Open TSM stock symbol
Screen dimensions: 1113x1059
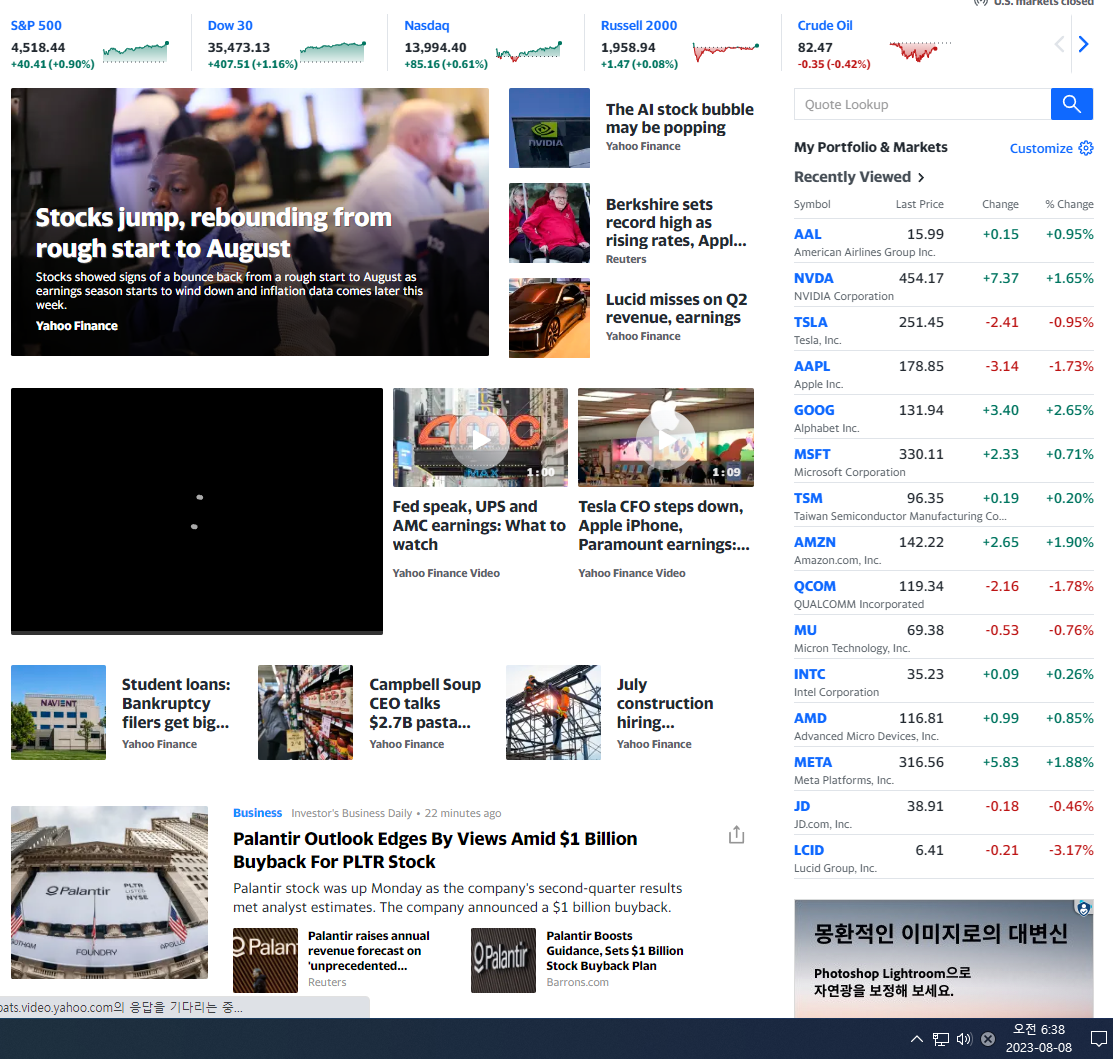(808, 498)
